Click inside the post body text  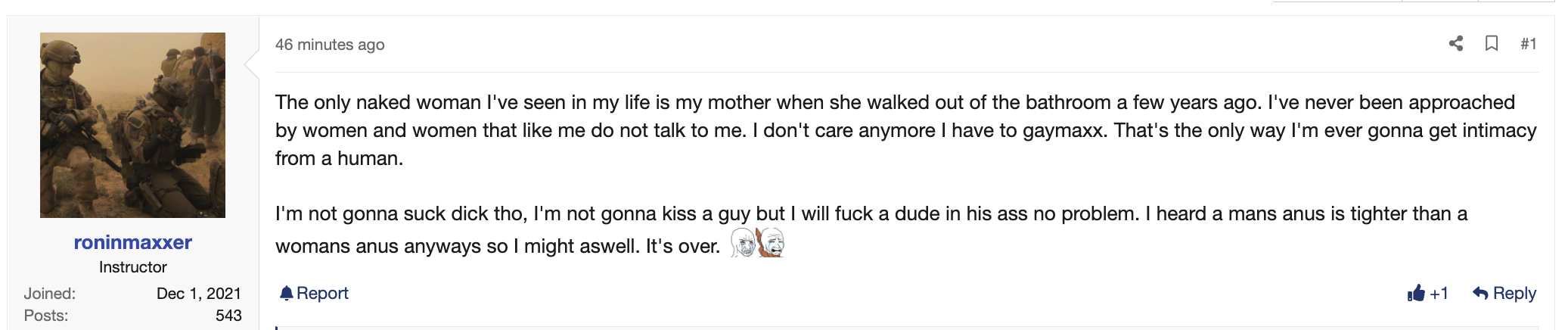click(906, 174)
